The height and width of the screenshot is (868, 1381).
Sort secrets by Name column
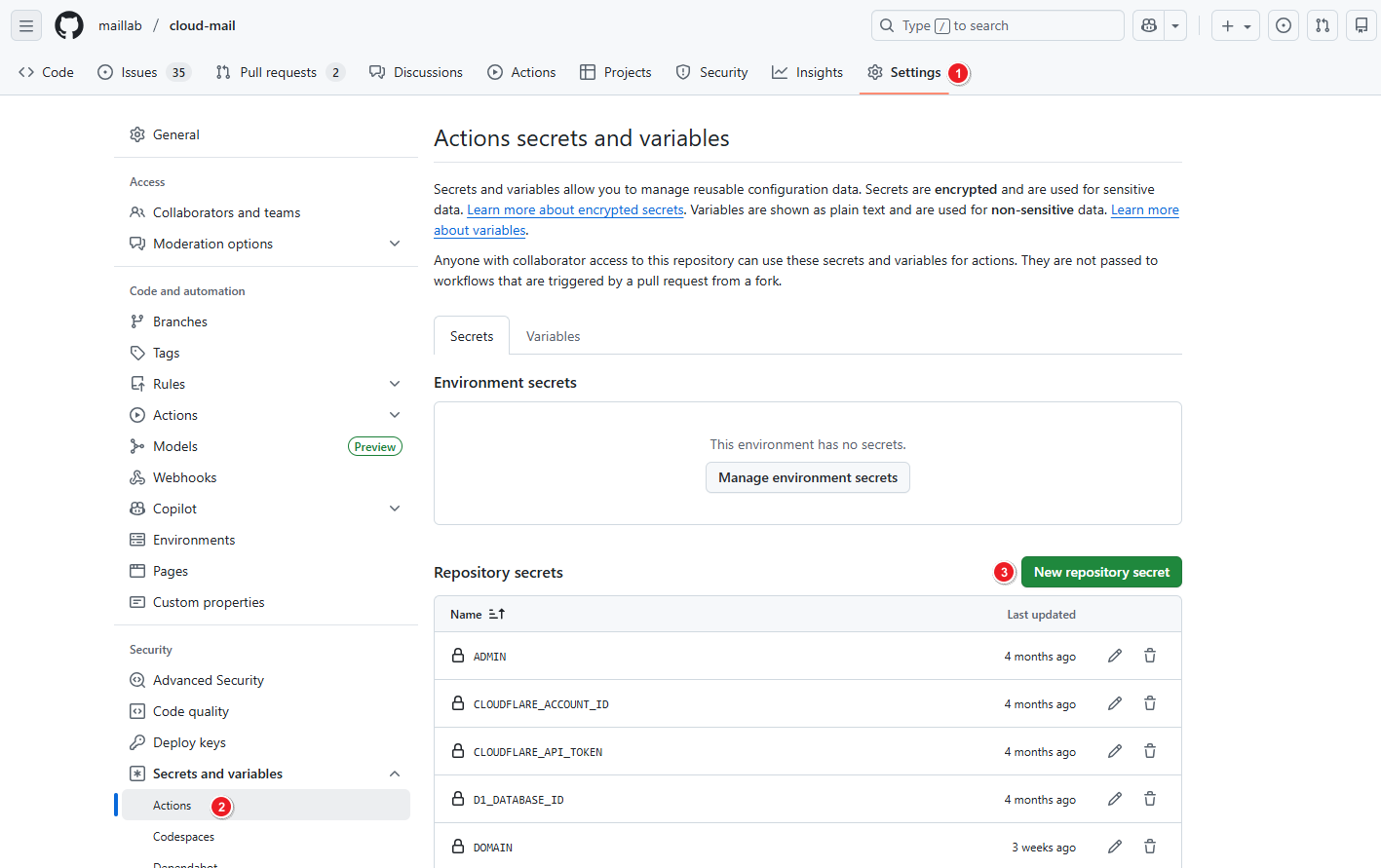[478, 615]
